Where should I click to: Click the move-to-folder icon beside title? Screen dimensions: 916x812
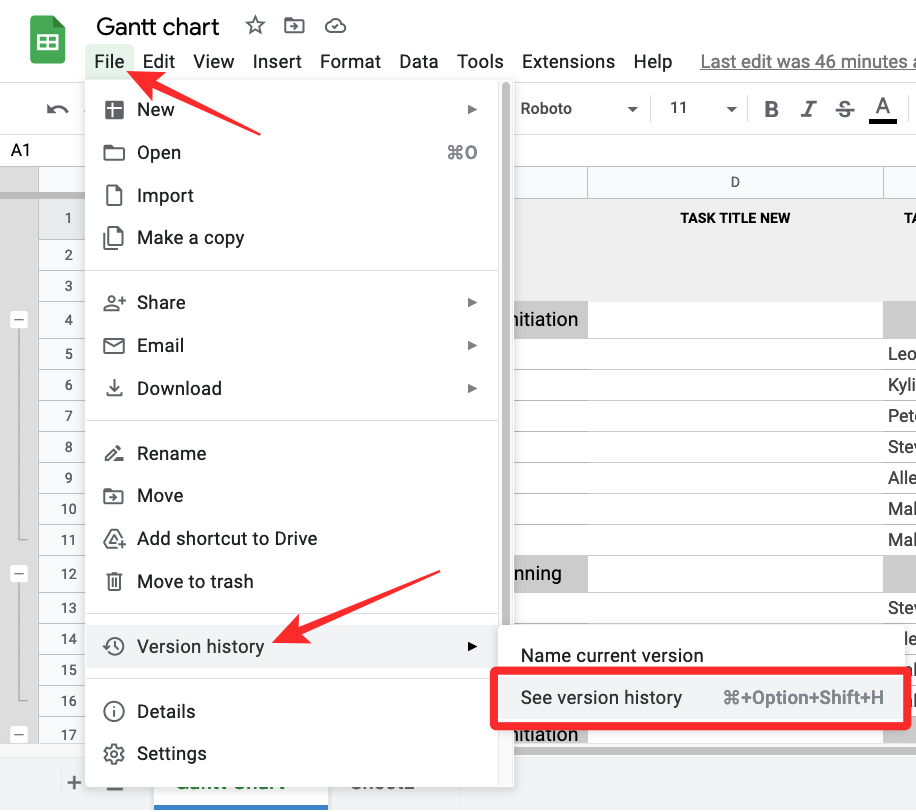click(x=294, y=26)
